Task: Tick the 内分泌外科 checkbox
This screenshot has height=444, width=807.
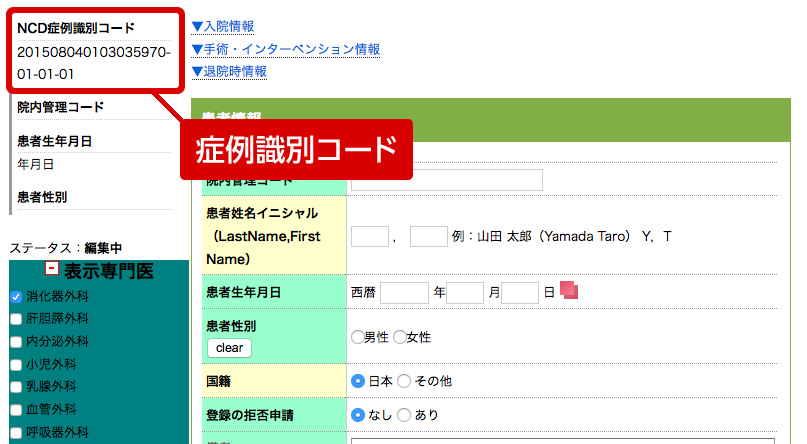Action: click(x=16, y=342)
